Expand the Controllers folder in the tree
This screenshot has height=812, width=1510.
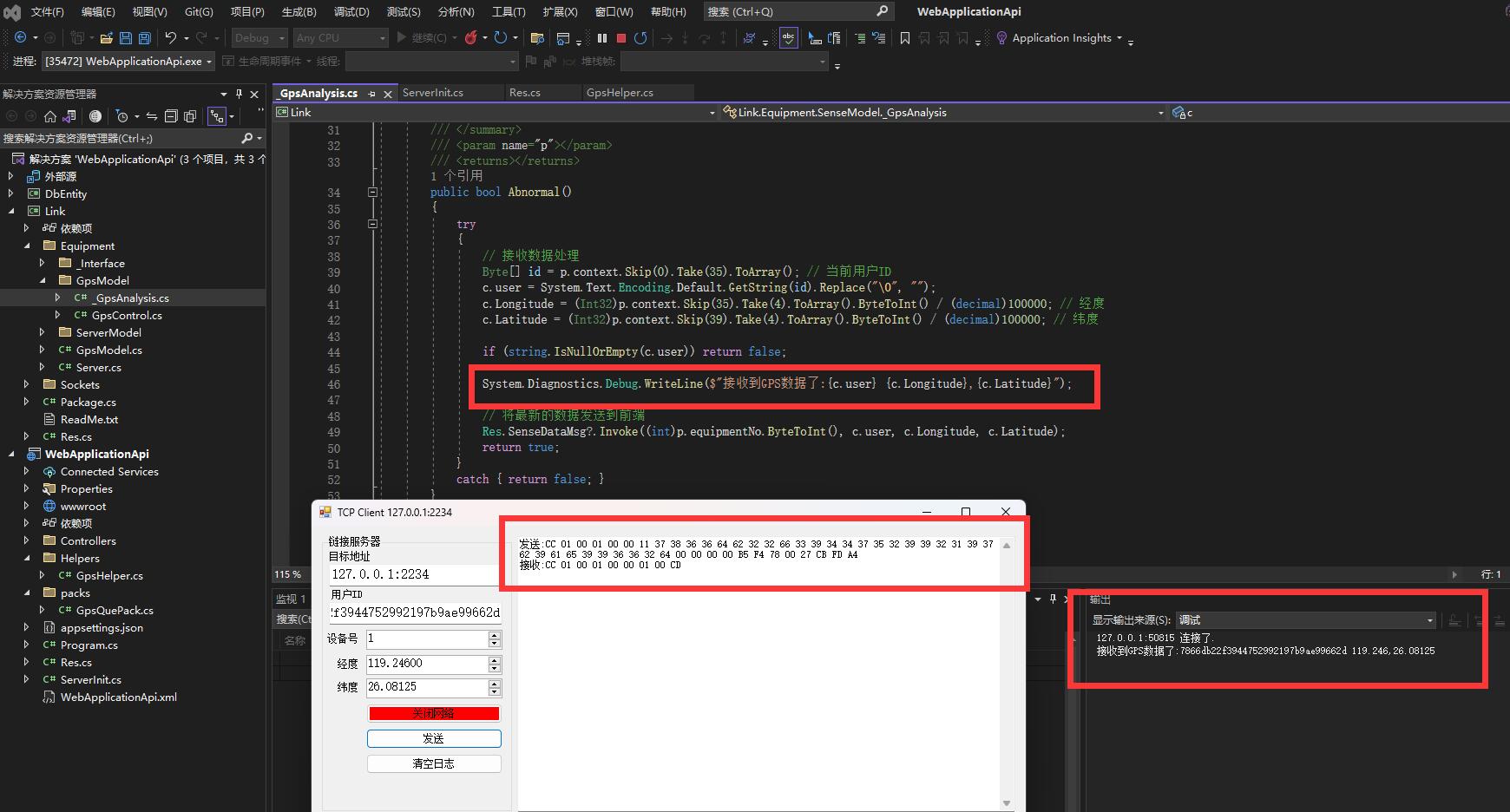point(27,540)
